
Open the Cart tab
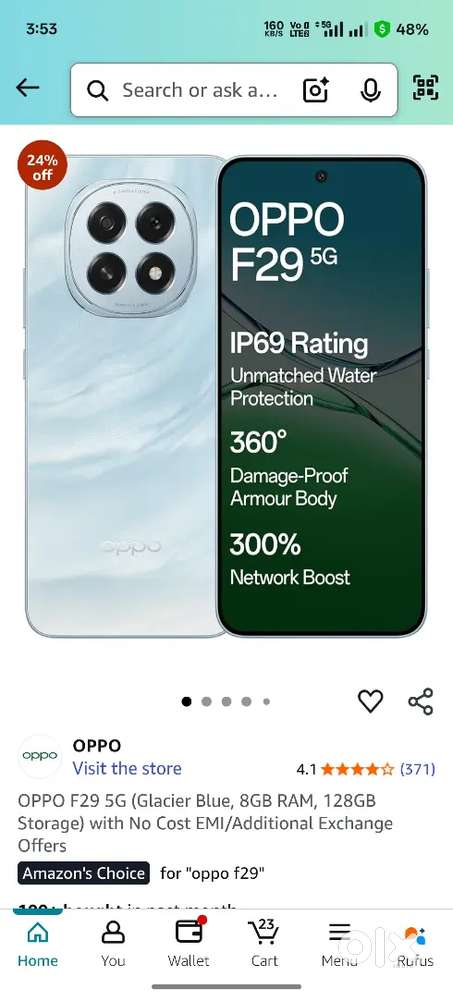pyautogui.click(x=264, y=943)
